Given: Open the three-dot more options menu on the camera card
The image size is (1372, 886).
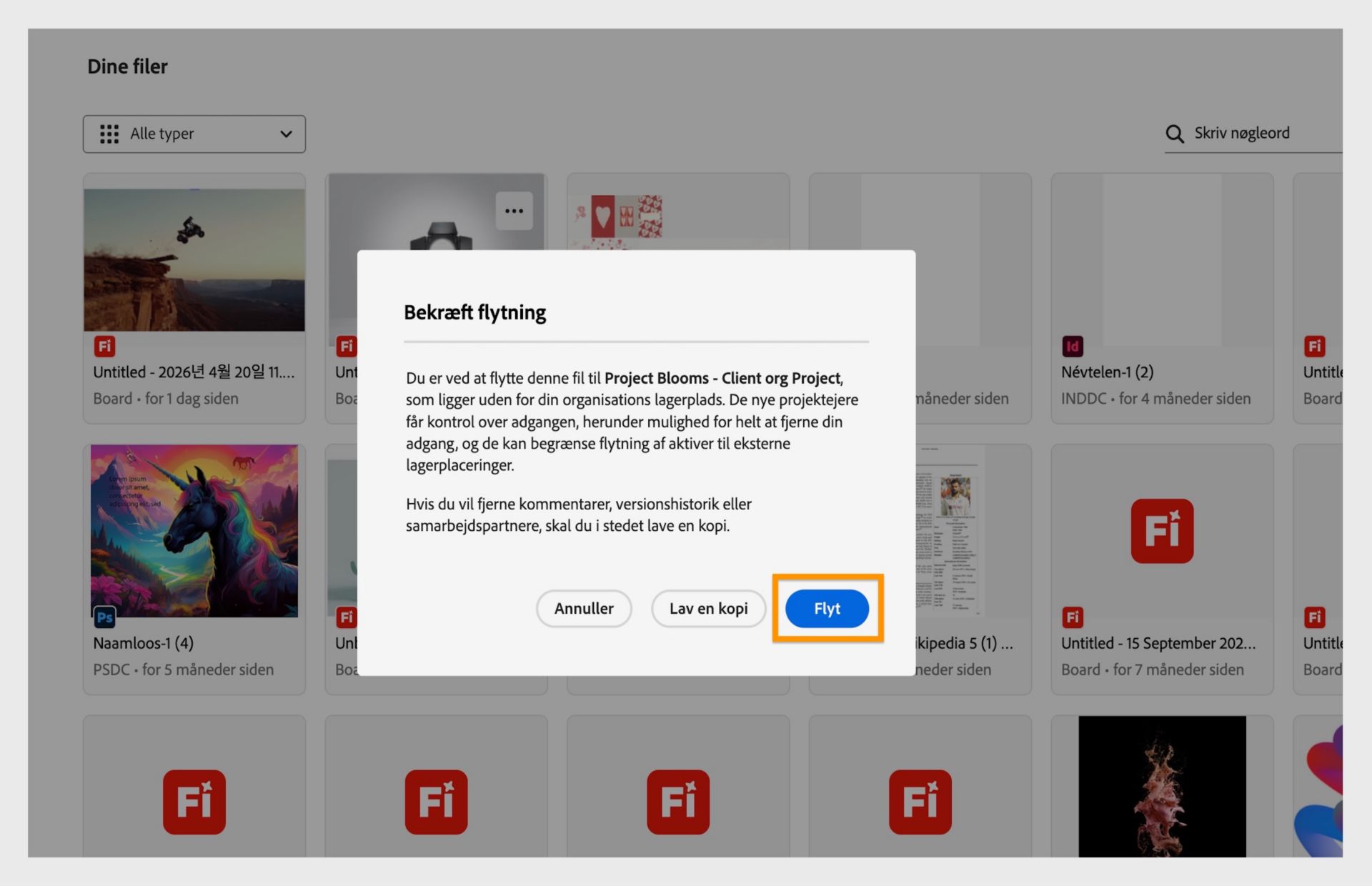Looking at the screenshot, I should pos(514,211).
